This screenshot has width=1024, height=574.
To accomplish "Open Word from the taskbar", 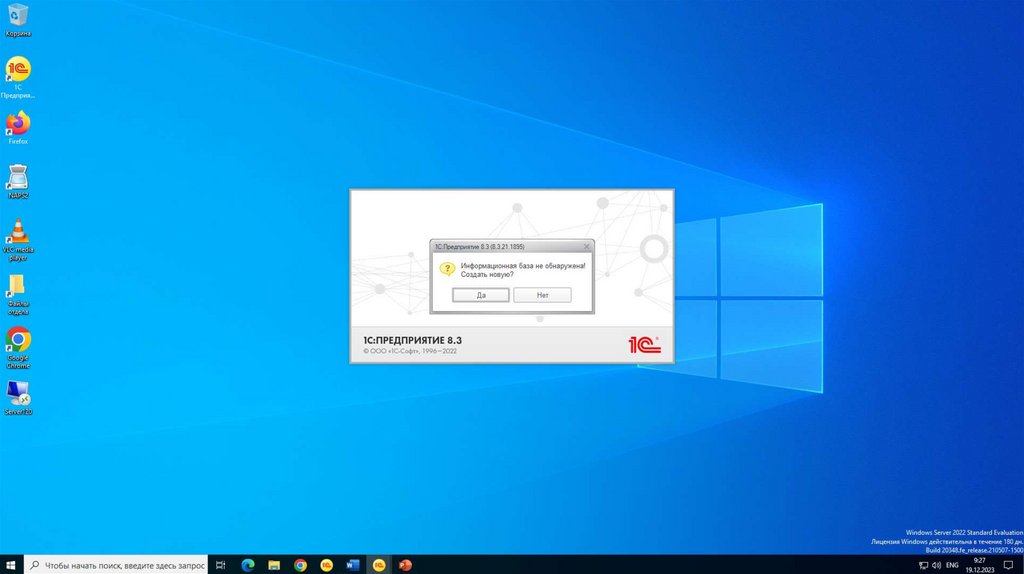I will 353,565.
